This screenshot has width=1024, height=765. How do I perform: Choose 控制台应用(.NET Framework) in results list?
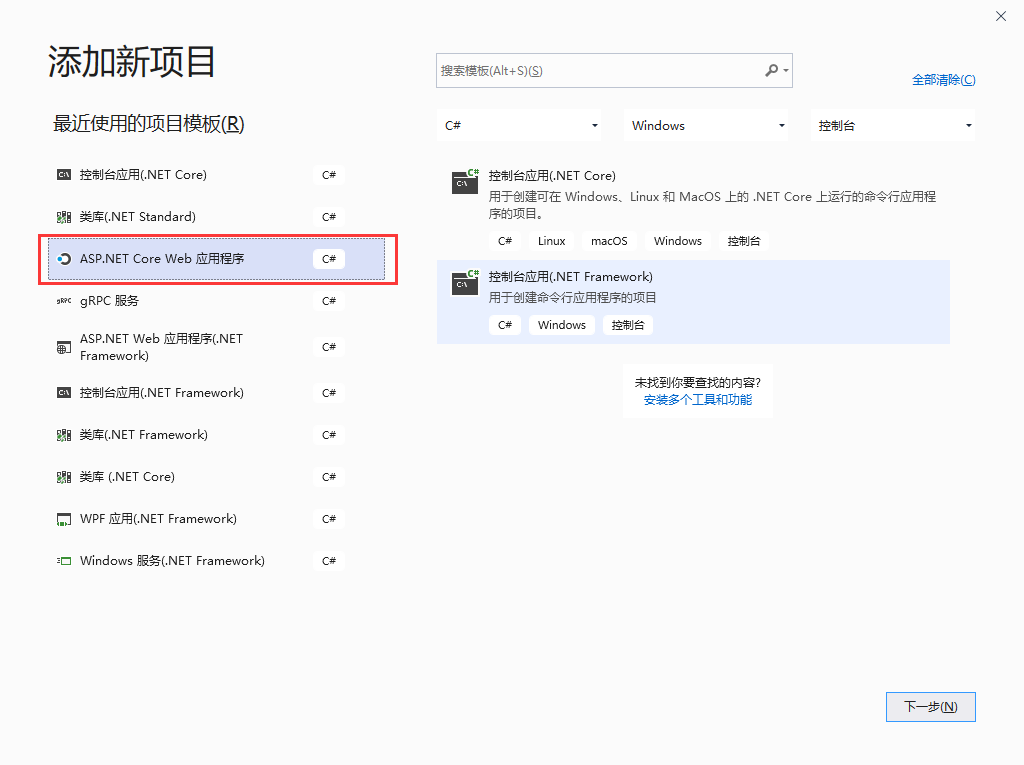[693, 302]
